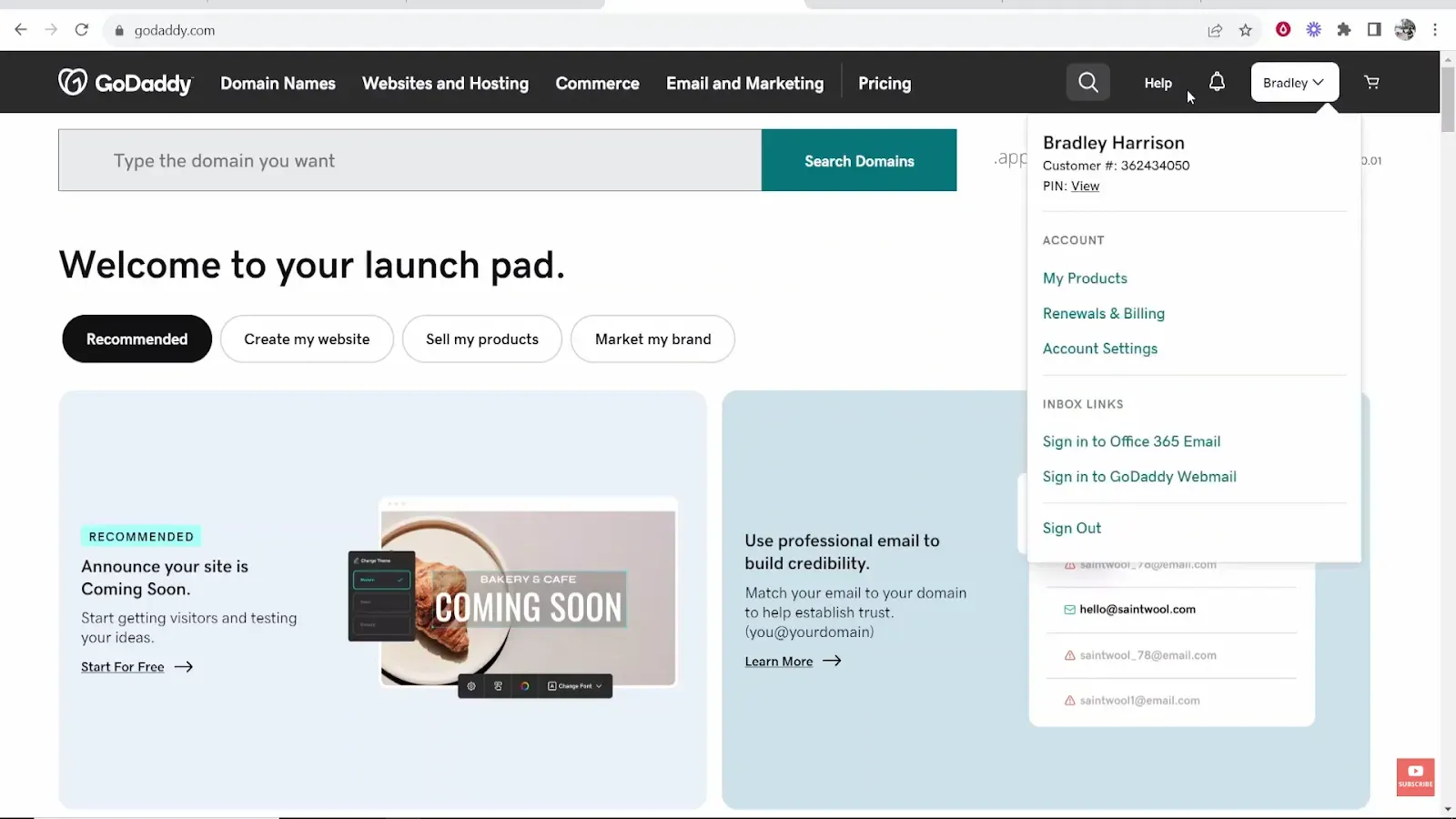Click the Customer # 362434050 text
The image size is (1456, 819).
tap(1116, 166)
